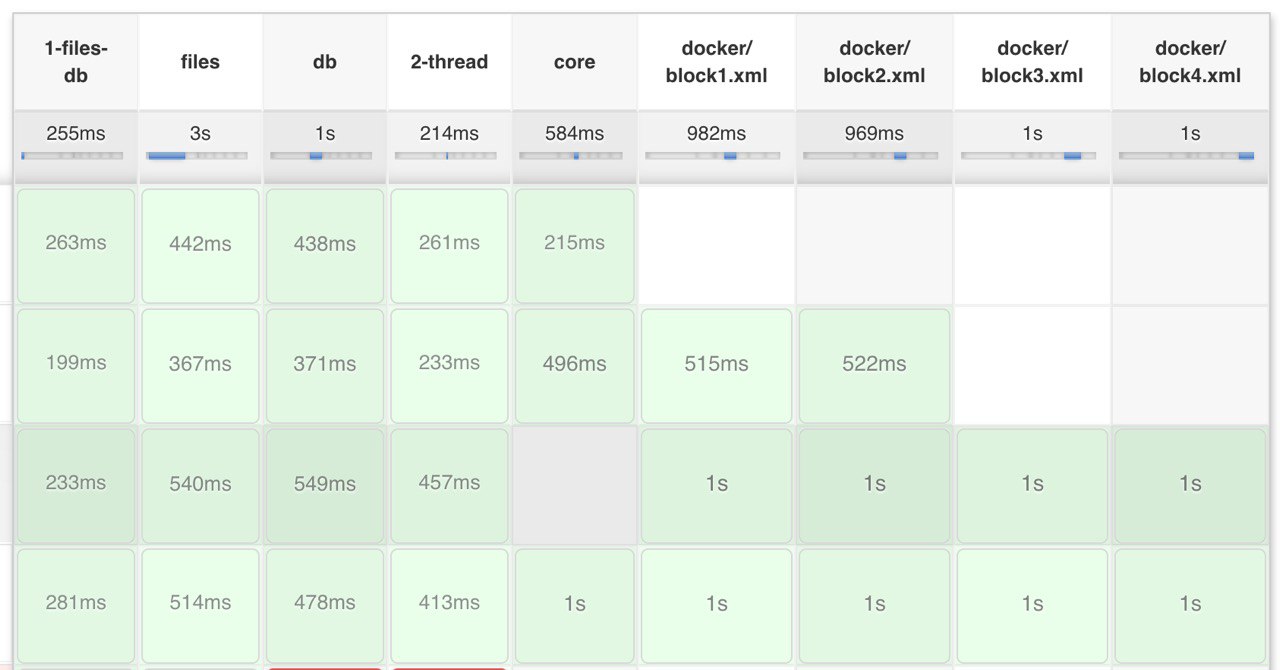Select the 413ms 2-thread cell

pos(449,606)
